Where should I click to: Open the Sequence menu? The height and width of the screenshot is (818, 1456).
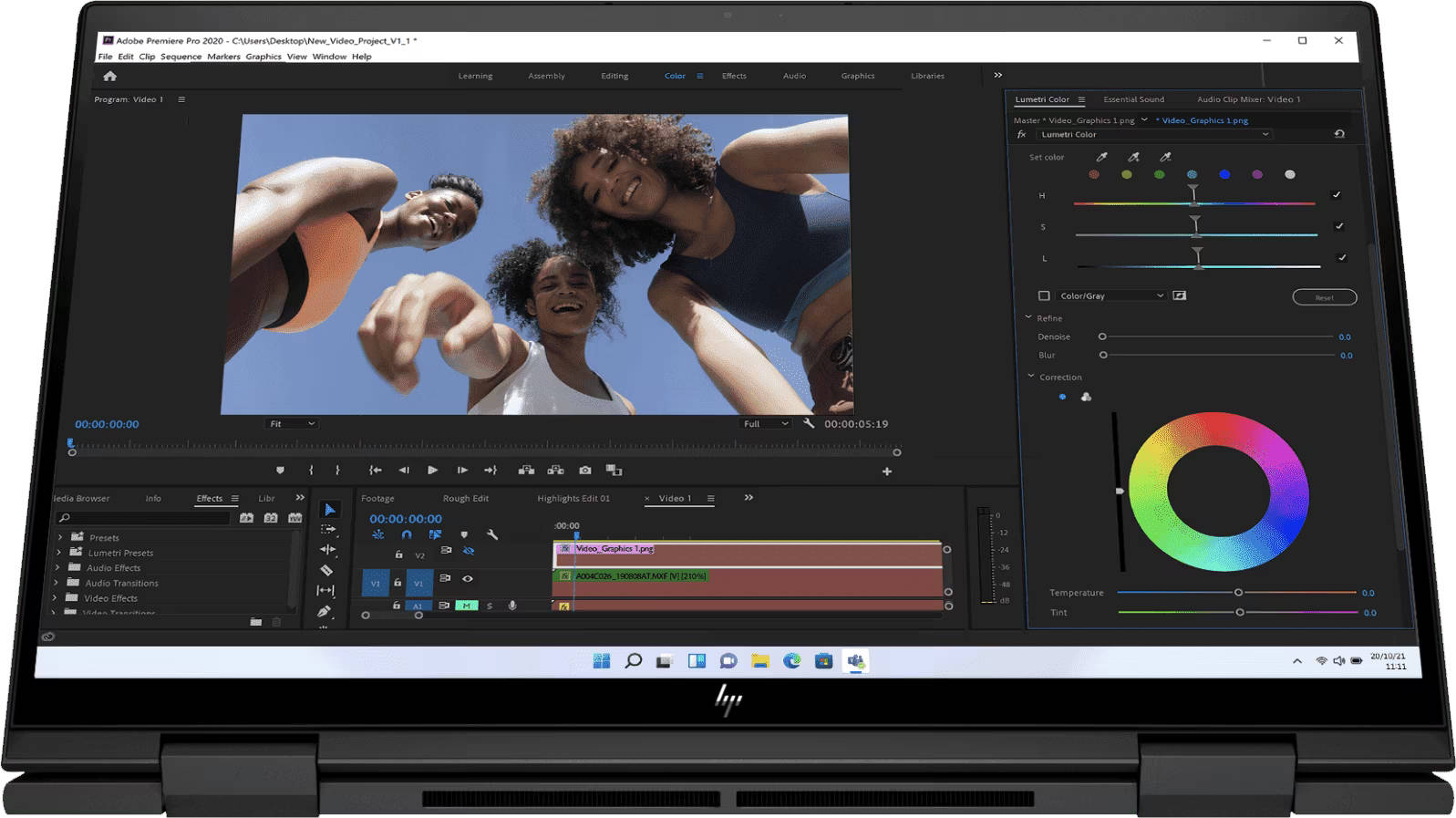[181, 57]
